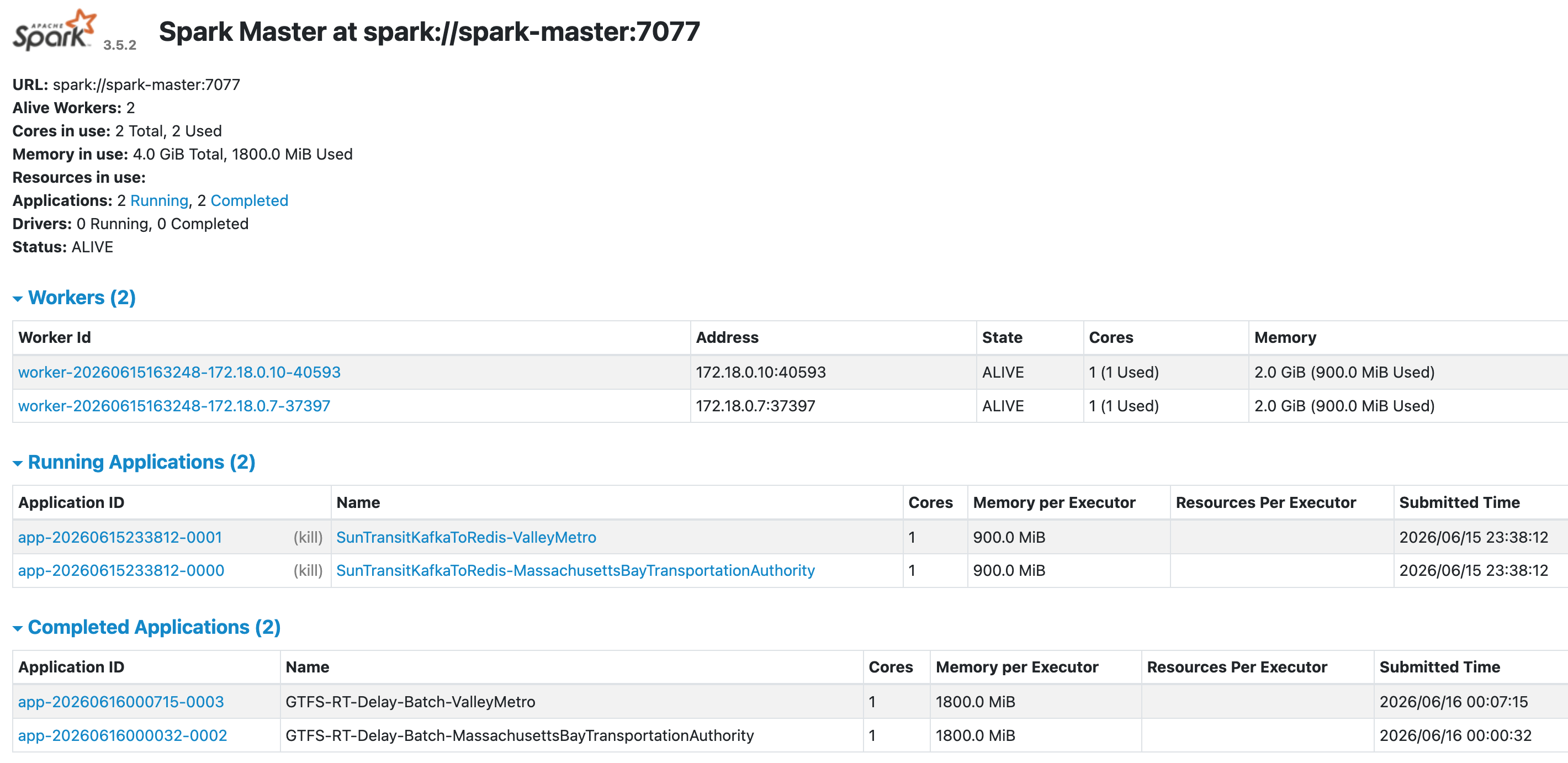Image resolution: width=1568 pixels, height=763 pixels.
Task: Kill the MassachusettsBayTransportationAuthority running application
Action: coord(308,570)
